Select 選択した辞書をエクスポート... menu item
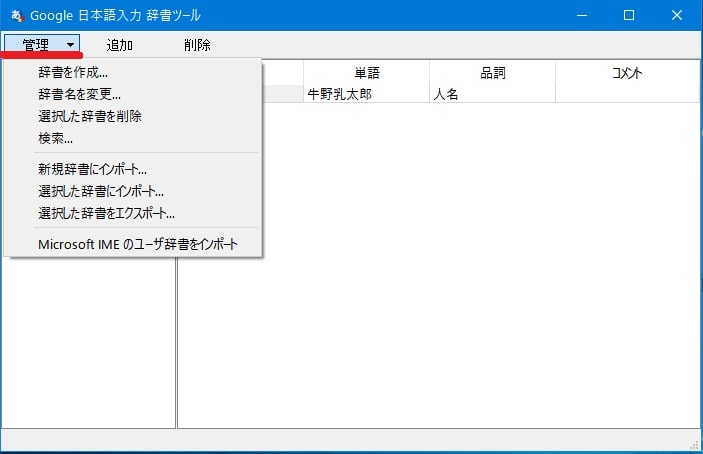This screenshot has height=454, width=703. coord(133,213)
